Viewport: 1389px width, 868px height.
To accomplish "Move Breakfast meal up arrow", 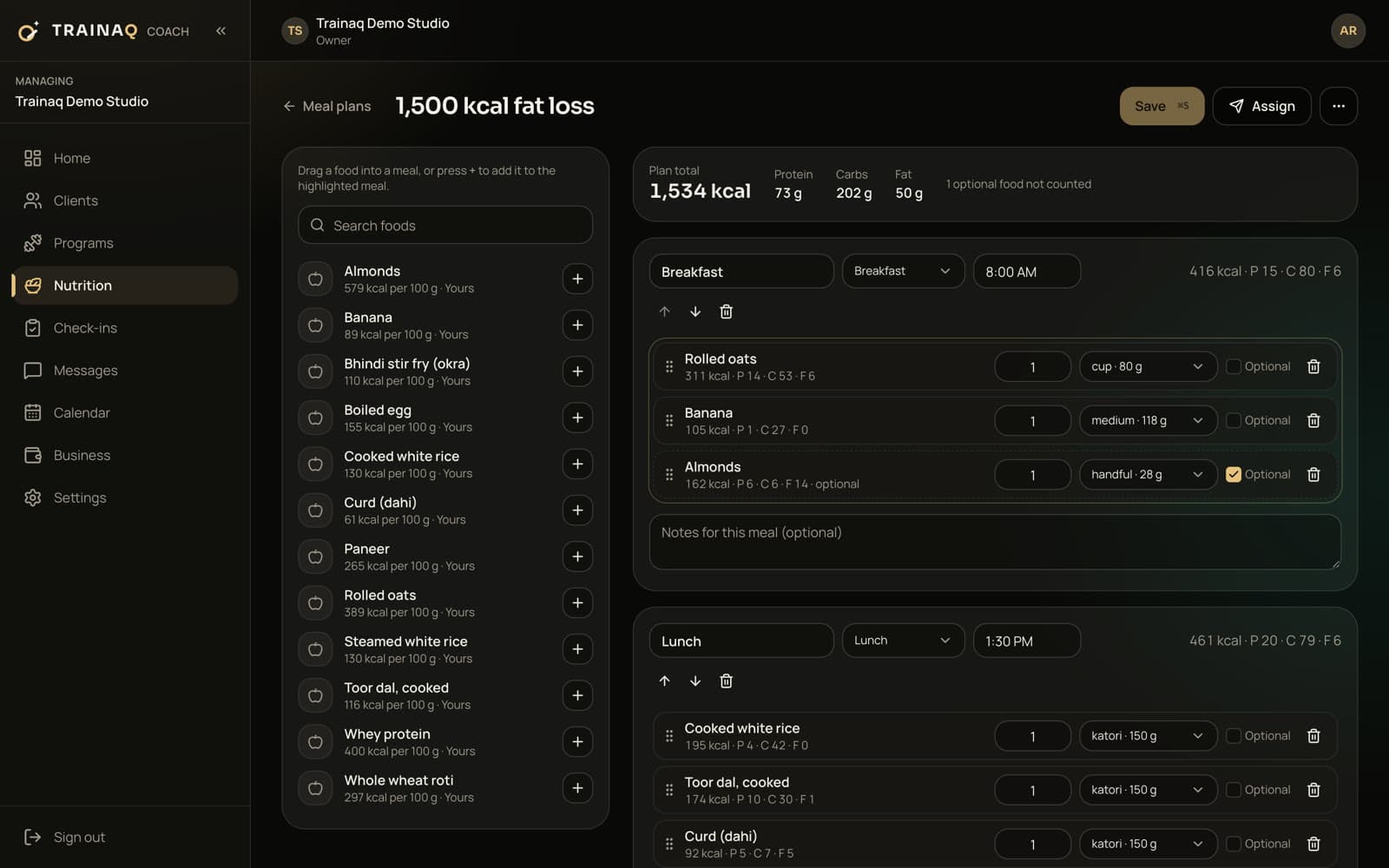I will [664, 312].
